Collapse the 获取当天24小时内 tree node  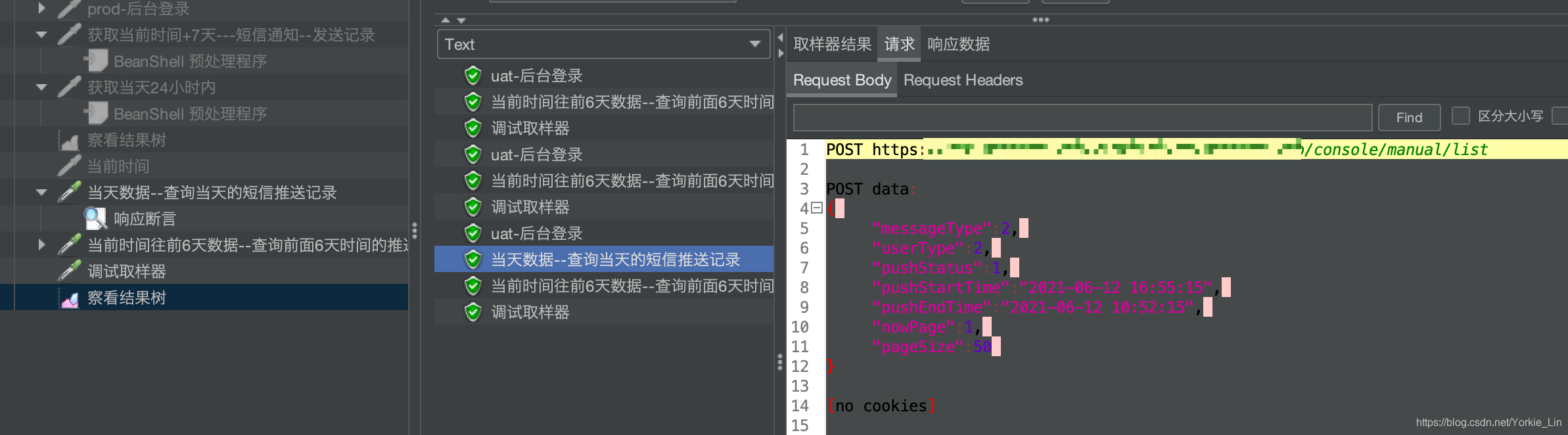41,87
